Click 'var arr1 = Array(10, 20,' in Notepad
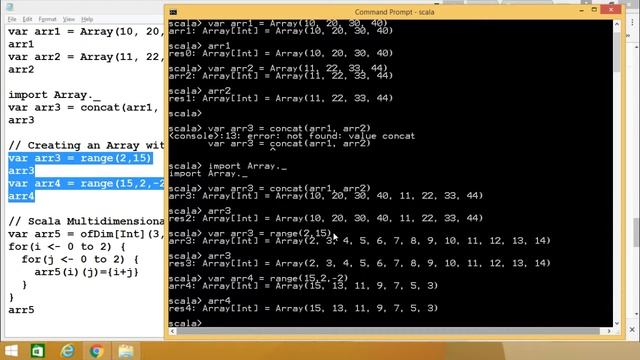The image size is (640, 360). 86,31
